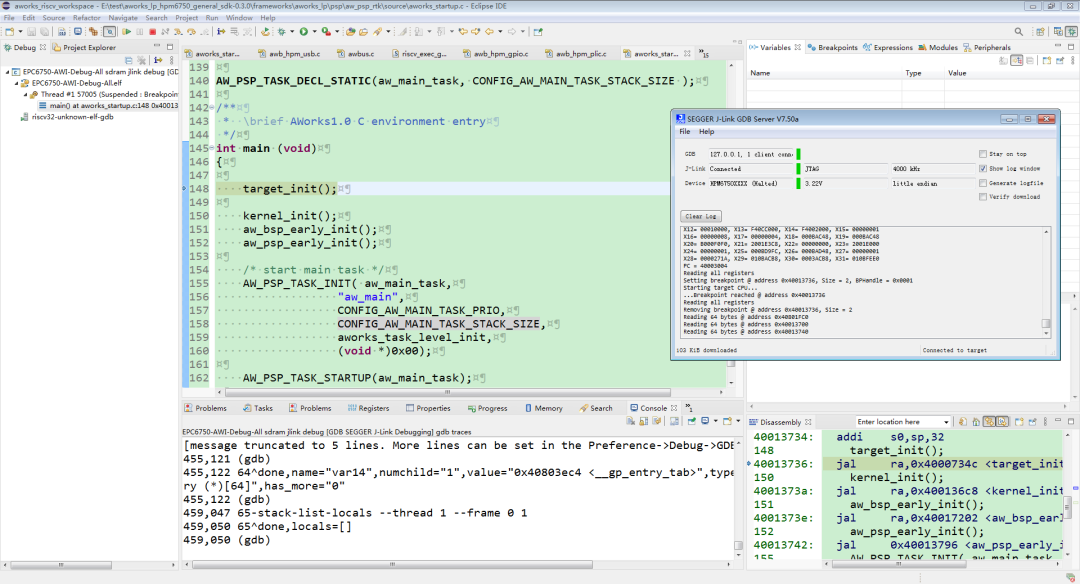Click the Clear Log button
Screen dimensions: 1080x584
(700, 216)
